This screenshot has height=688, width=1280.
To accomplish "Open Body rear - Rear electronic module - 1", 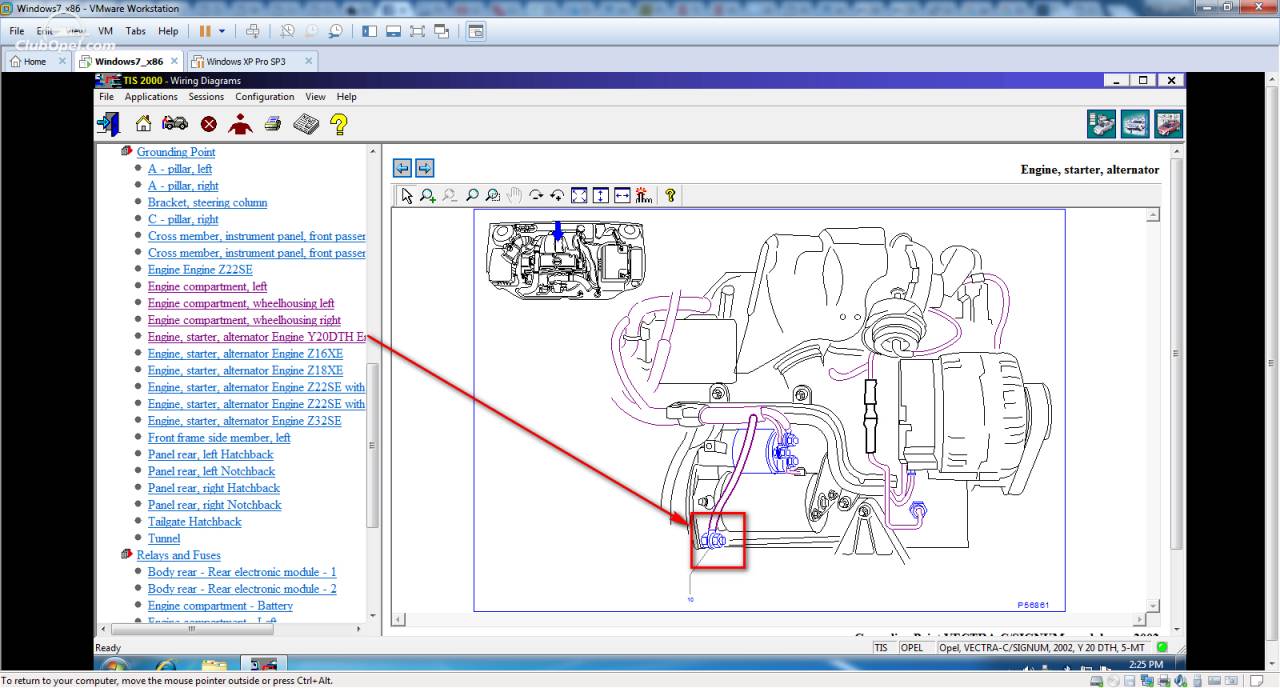I will [x=242, y=572].
